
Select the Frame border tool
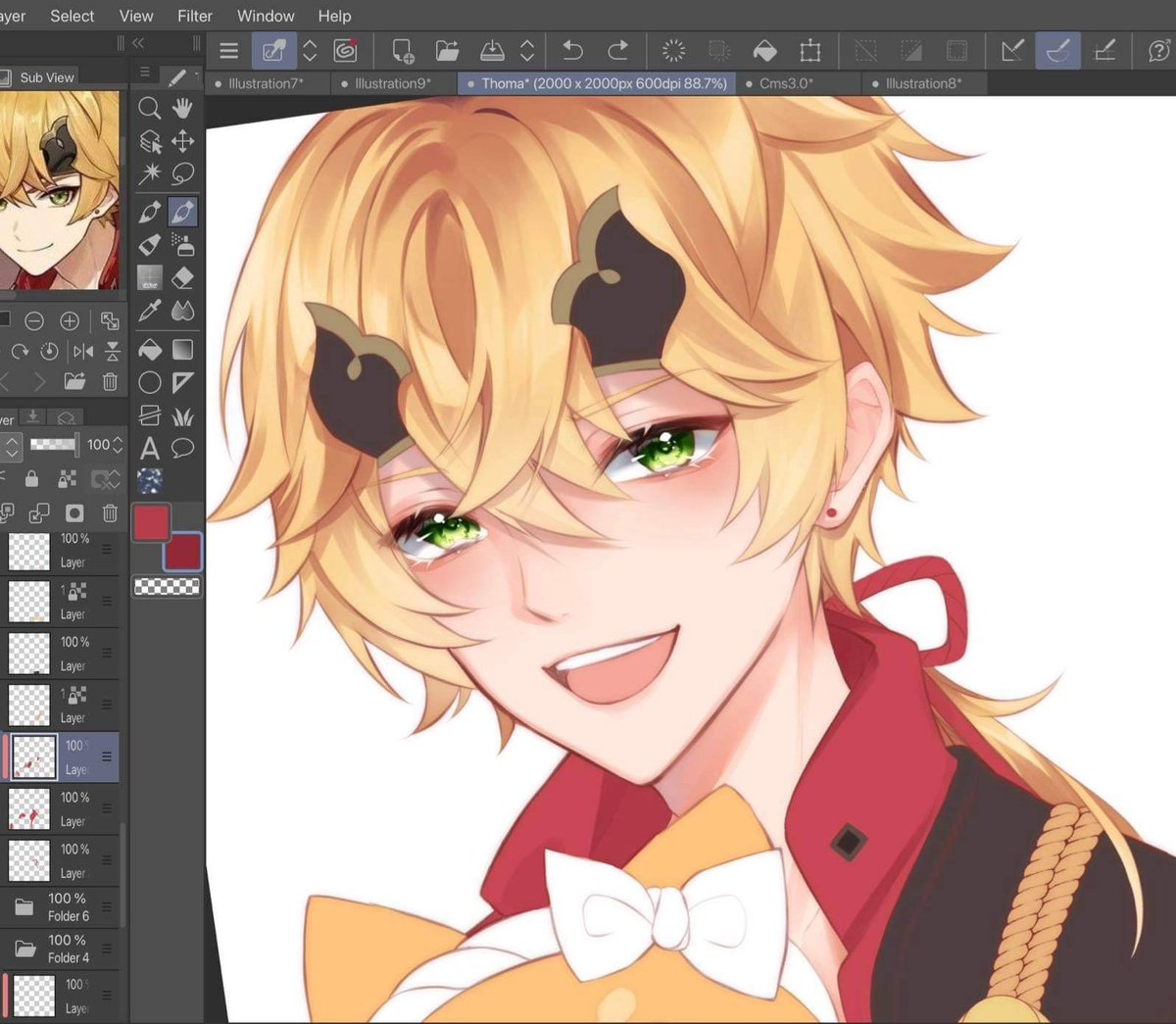(149, 415)
